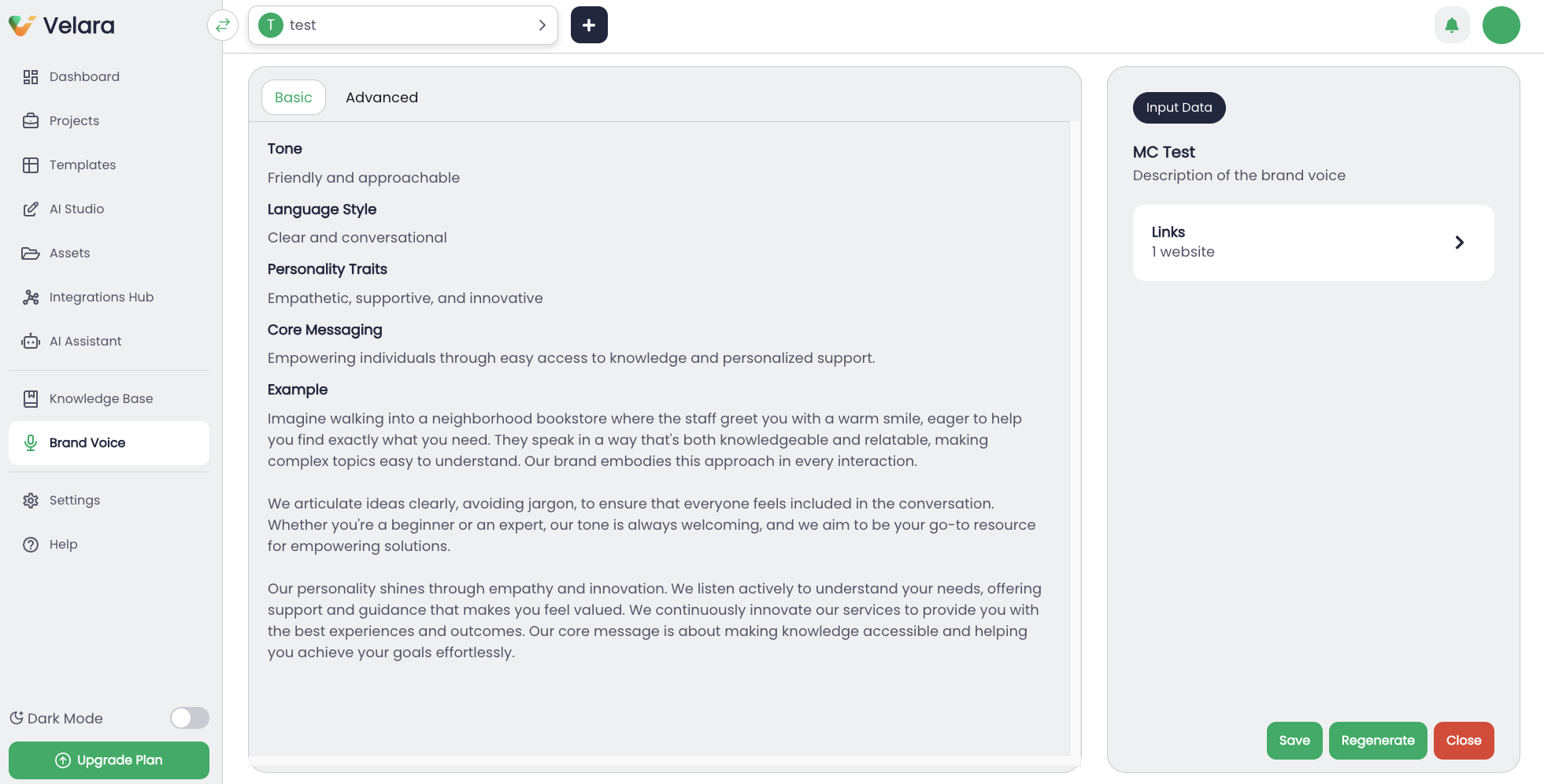Click the notification bell icon
This screenshot has width=1544, height=784.
(x=1451, y=25)
